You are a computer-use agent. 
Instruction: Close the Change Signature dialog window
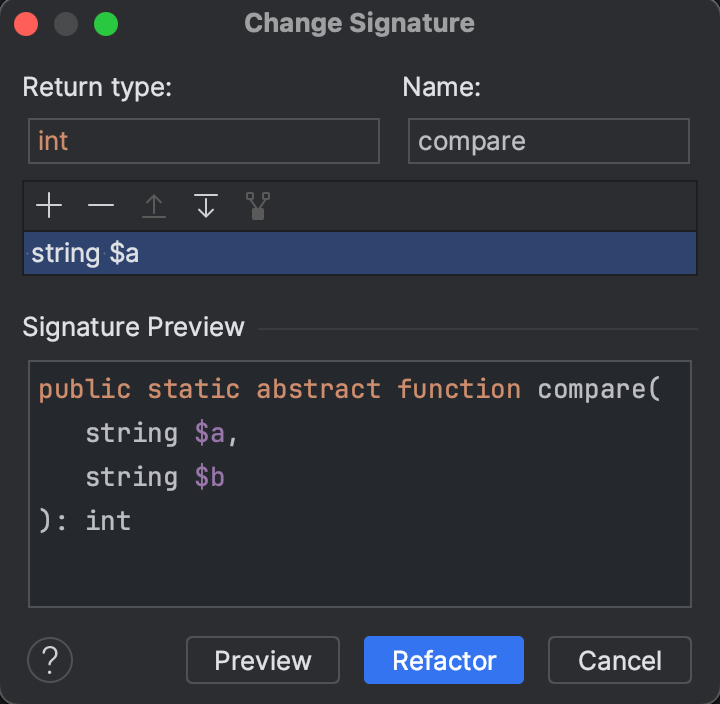[x=26, y=23]
